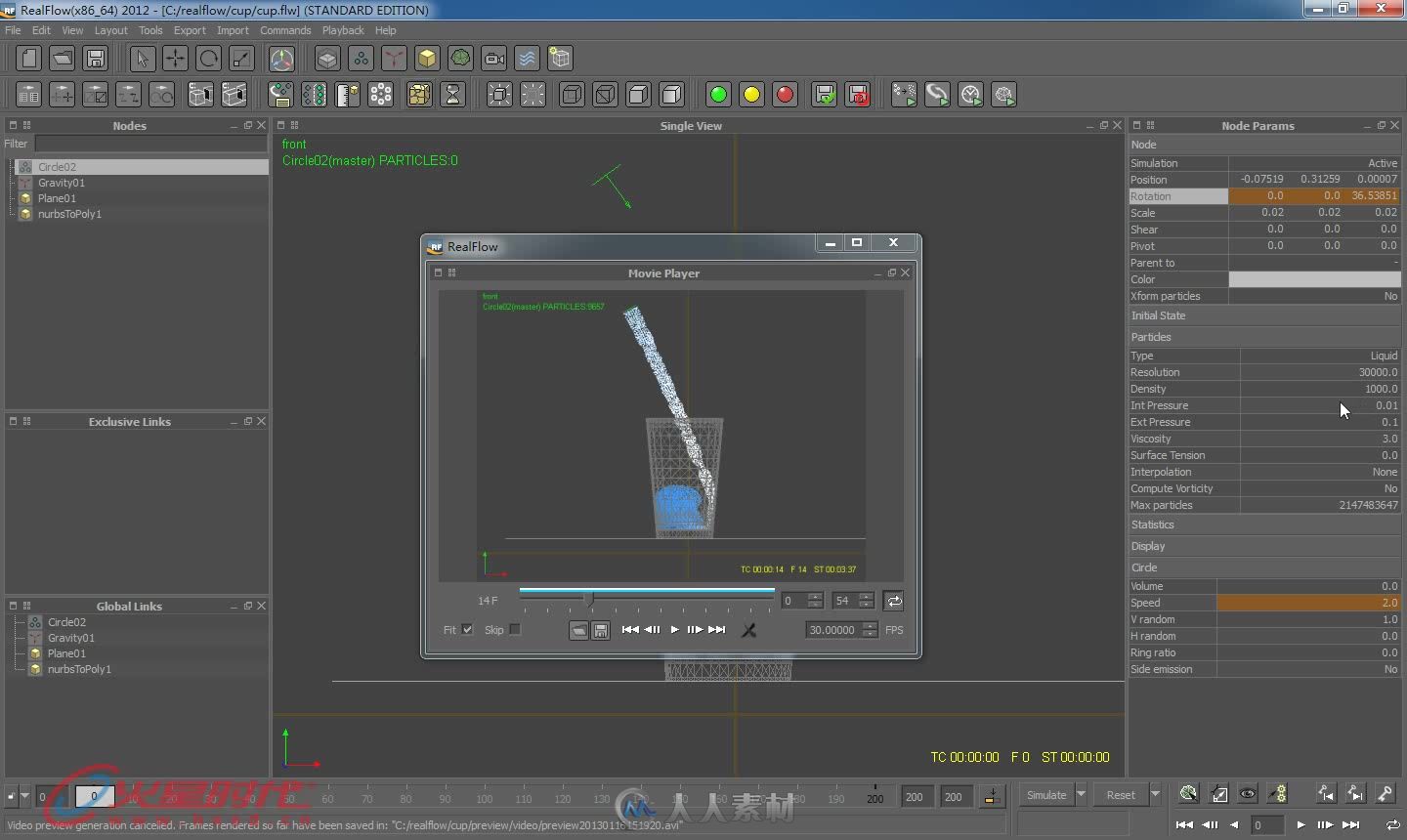Click the main timeline current frame marker
Viewport: 1407px width, 840px height.
[95, 796]
